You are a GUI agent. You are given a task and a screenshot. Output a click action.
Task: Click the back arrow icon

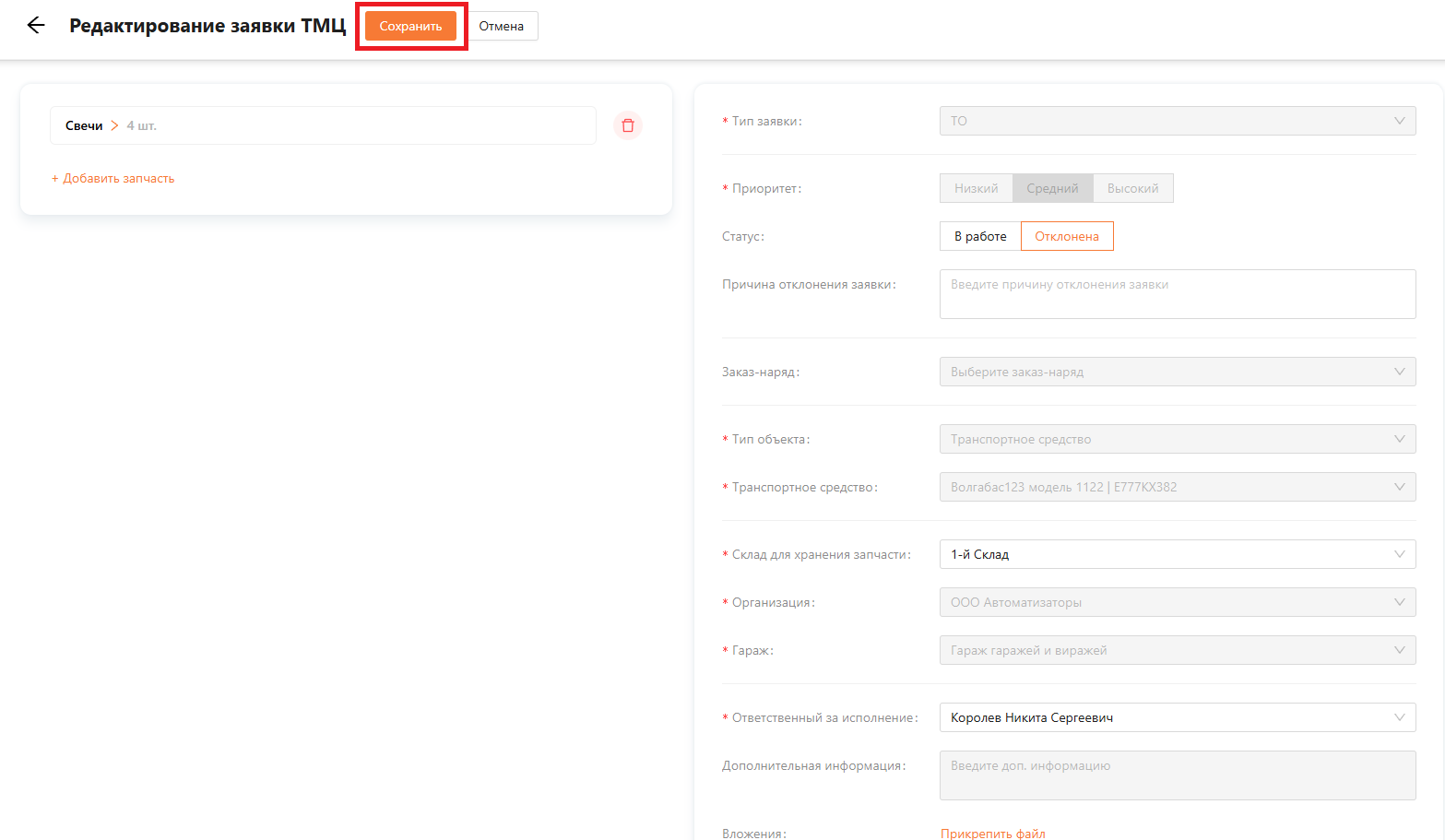tap(36, 26)
